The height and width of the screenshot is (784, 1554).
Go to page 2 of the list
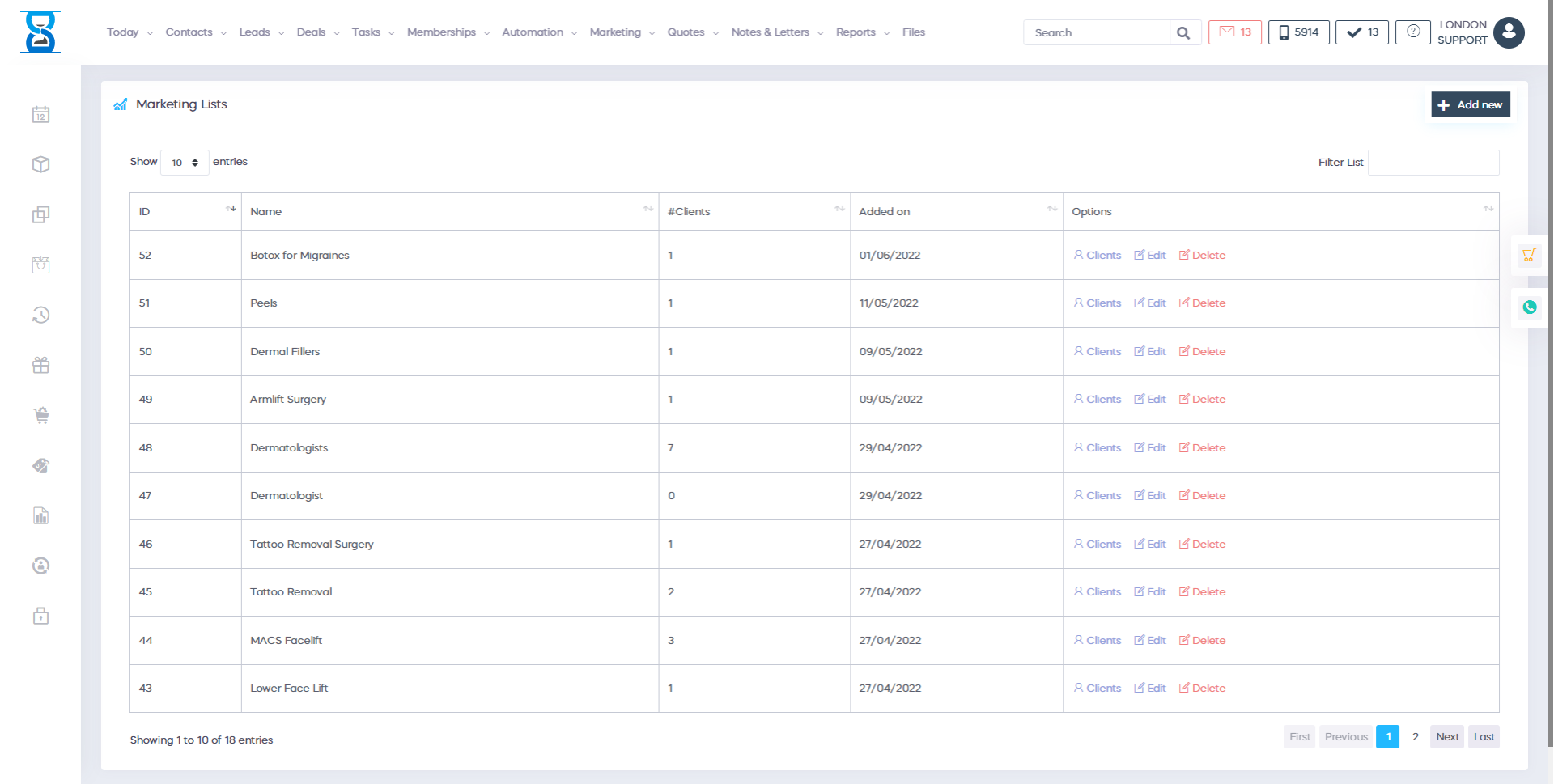point(1415,737)
